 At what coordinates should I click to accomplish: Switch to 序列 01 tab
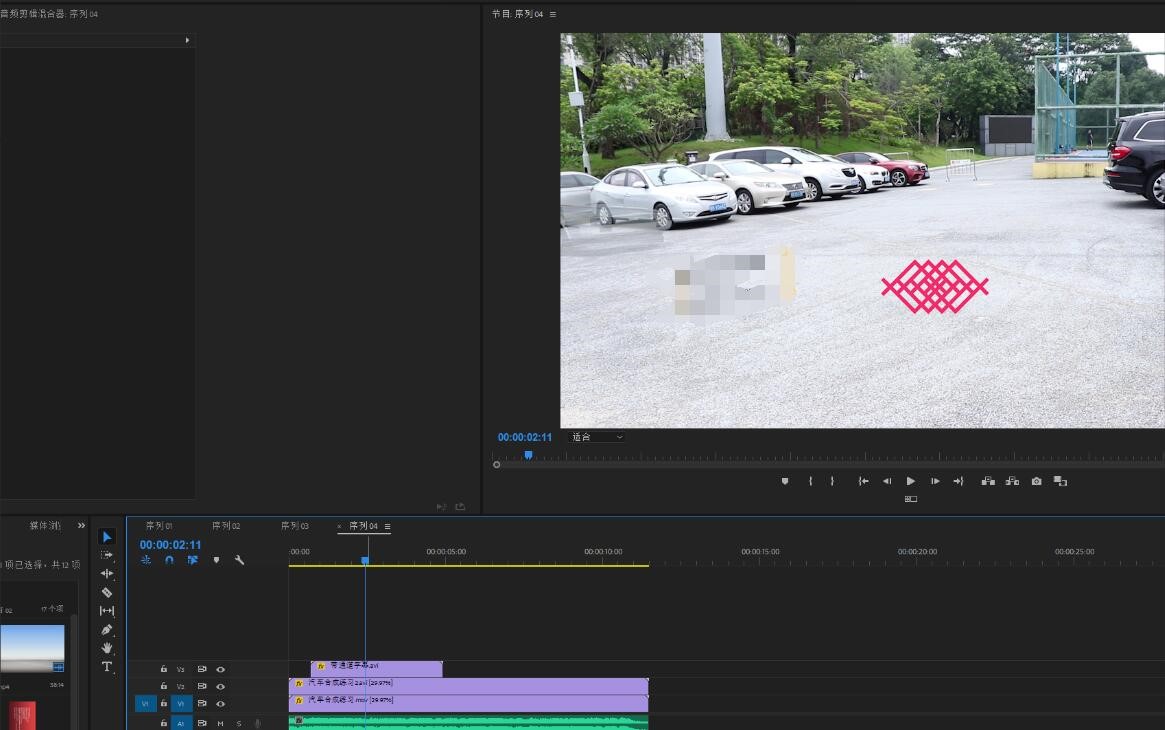click(159, 526)
